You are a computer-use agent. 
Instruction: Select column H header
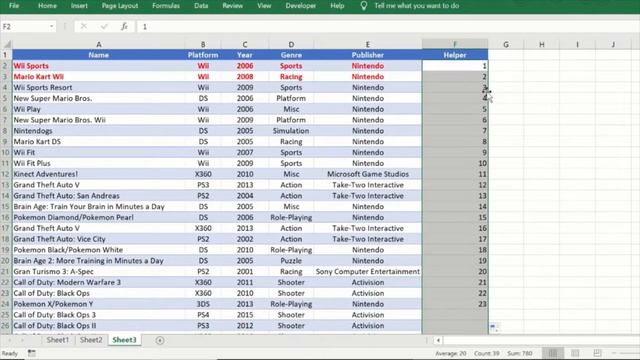[542, 44]
